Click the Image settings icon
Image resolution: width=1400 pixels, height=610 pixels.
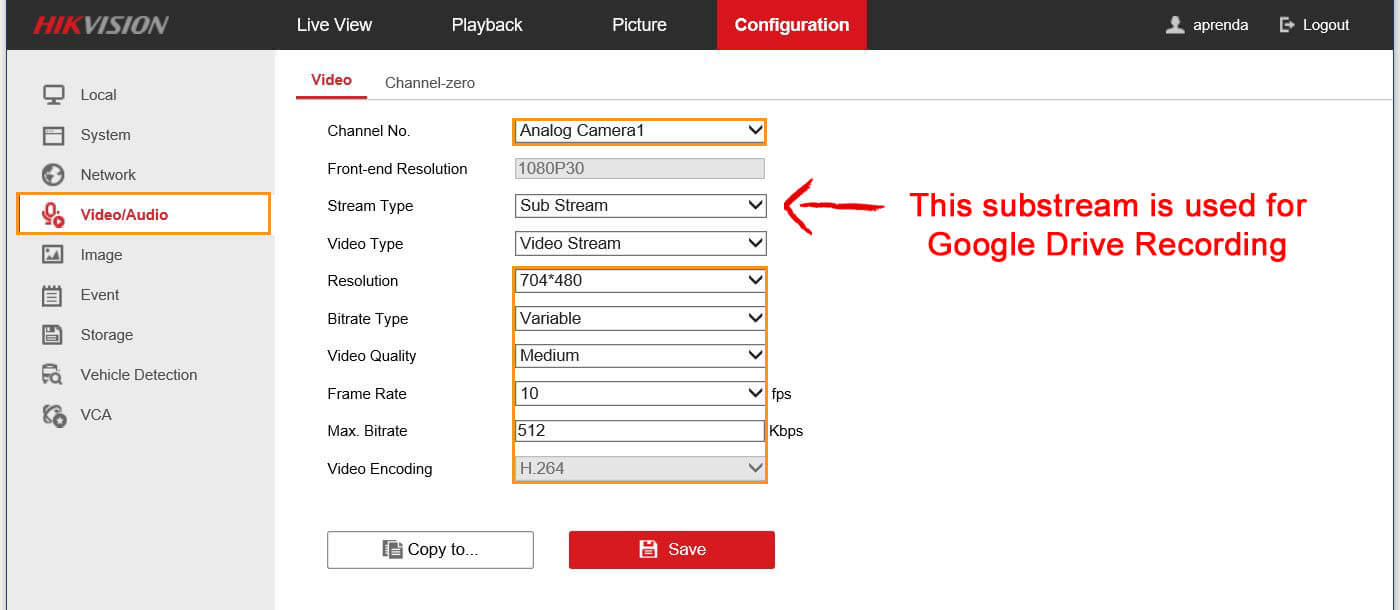(x=53, y=255)
